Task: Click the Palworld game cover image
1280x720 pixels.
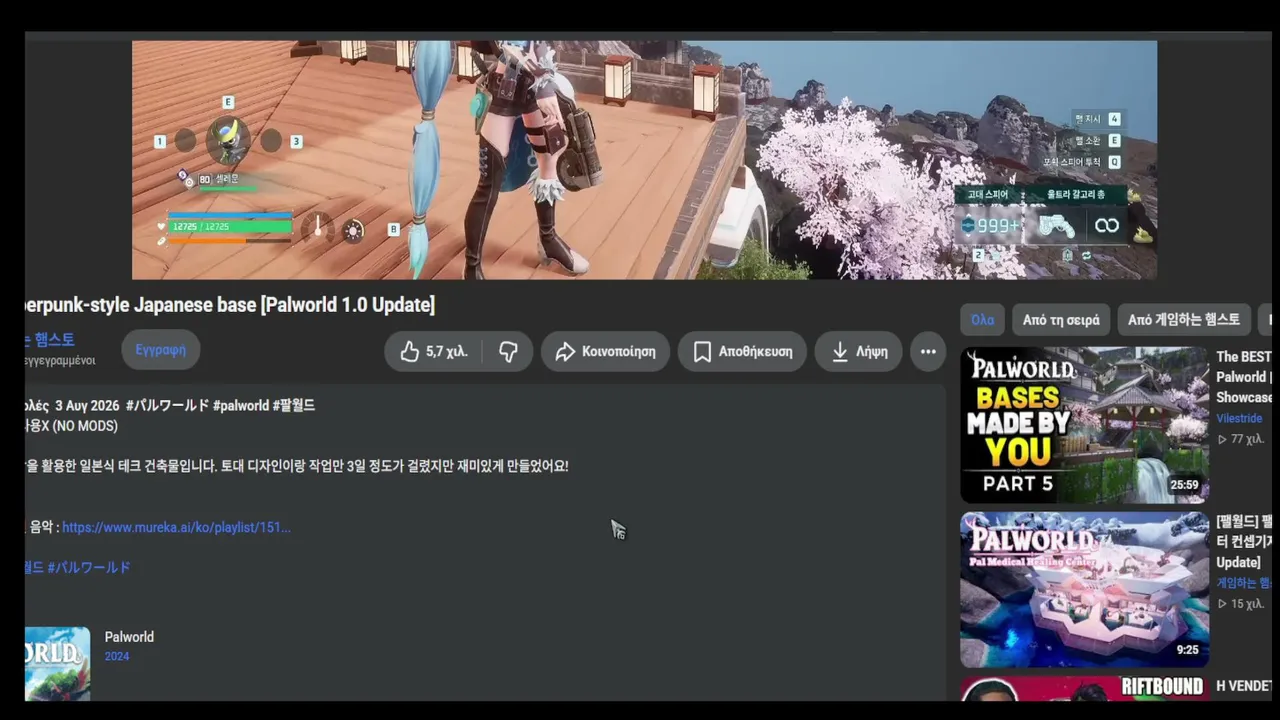Action: coord(57,664)
